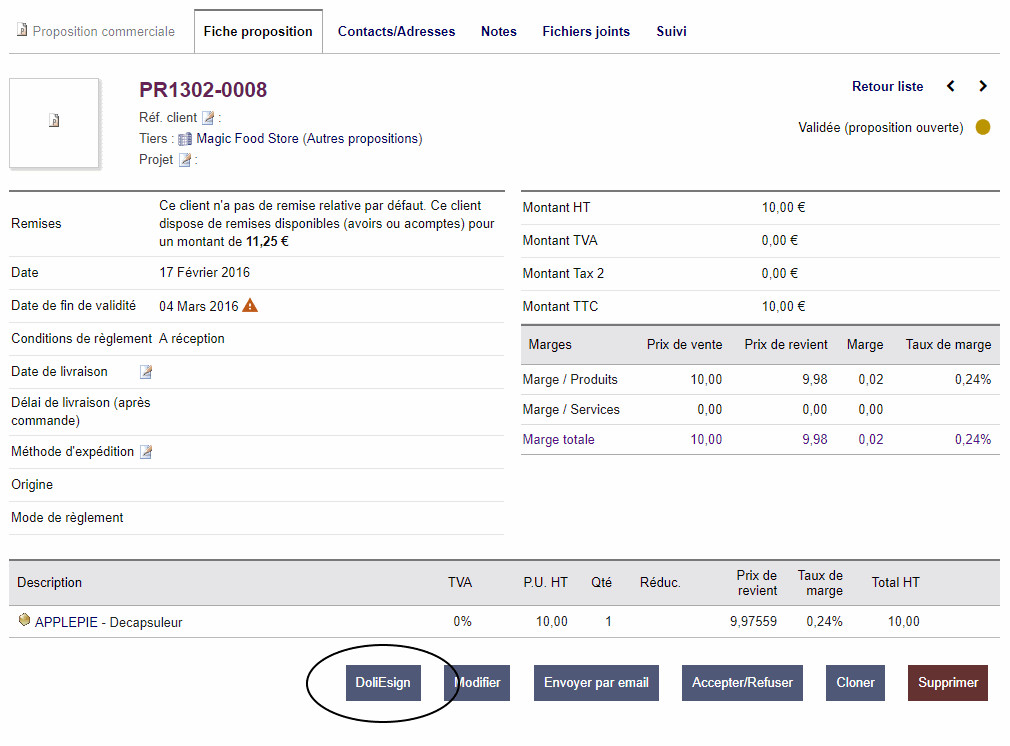Switch to the Notes tab

coord(499,31)
